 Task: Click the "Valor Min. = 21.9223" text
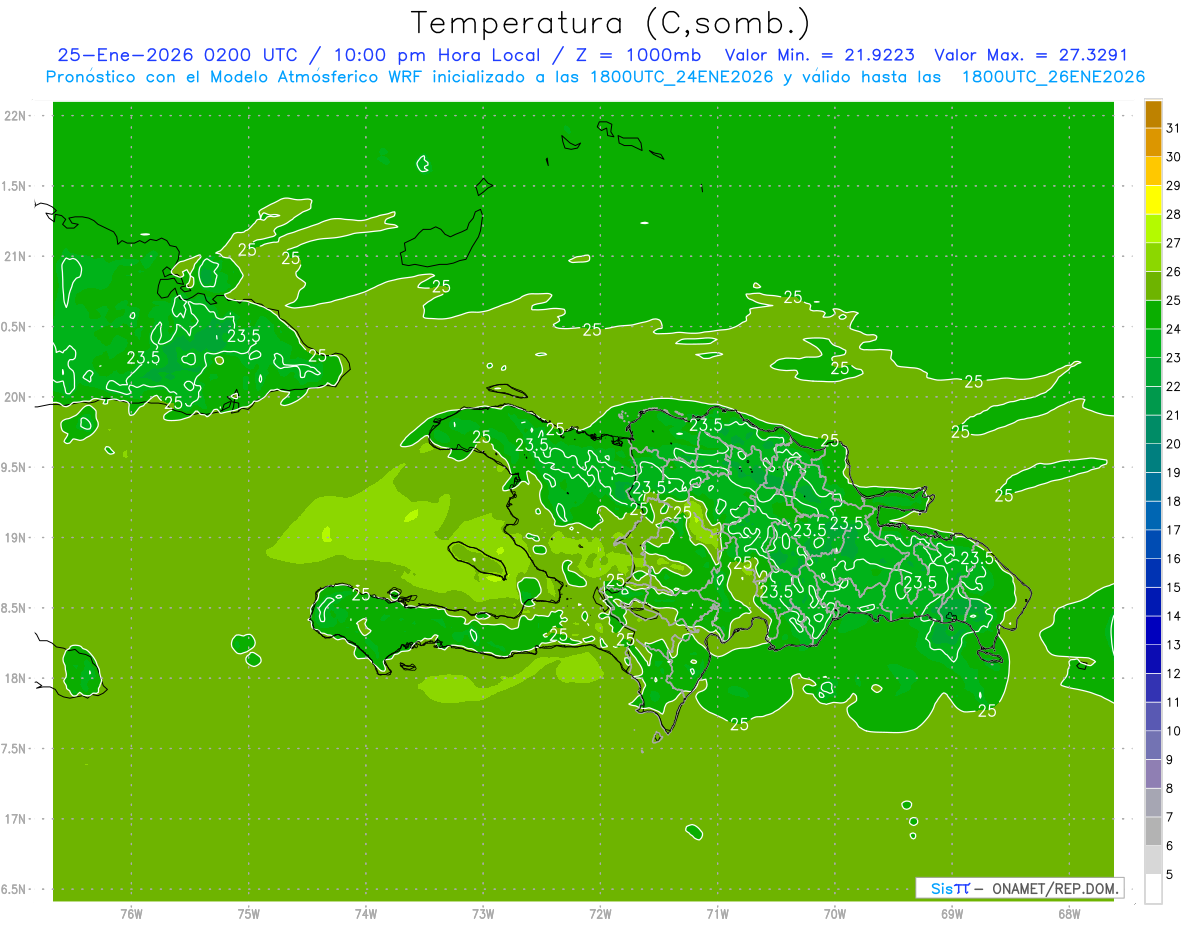[x=819, y=55]
